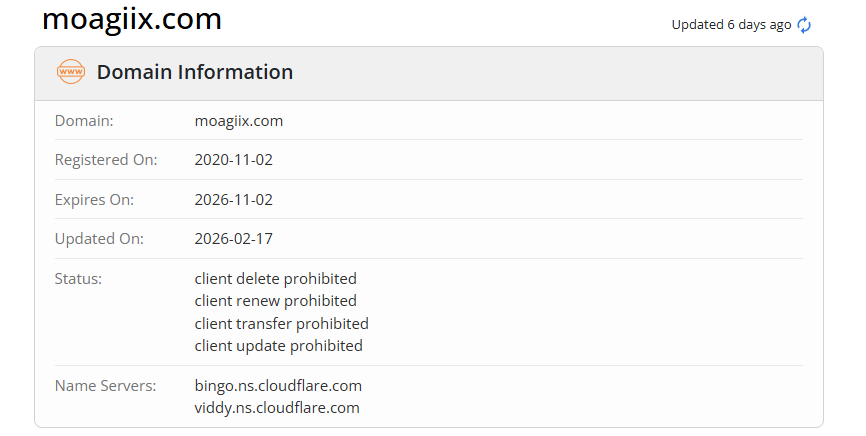Viewport: 866px width, 436px height.
Task: Click the bingo.ns.cloudflare.com name server
Action: [x=278, y=385]
